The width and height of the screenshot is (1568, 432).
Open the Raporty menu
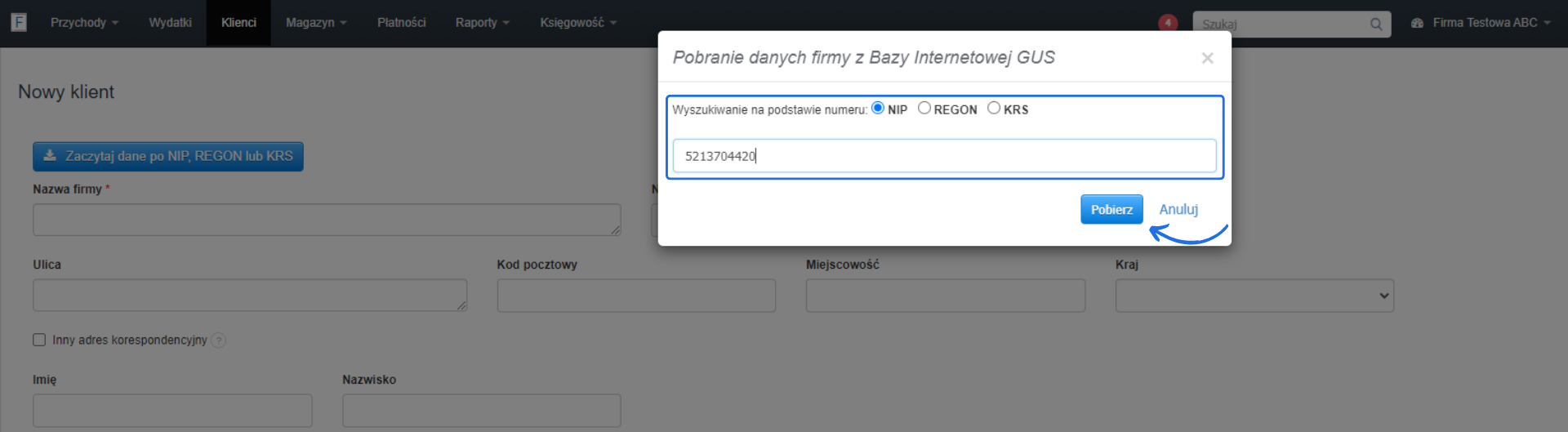(482, 23)
